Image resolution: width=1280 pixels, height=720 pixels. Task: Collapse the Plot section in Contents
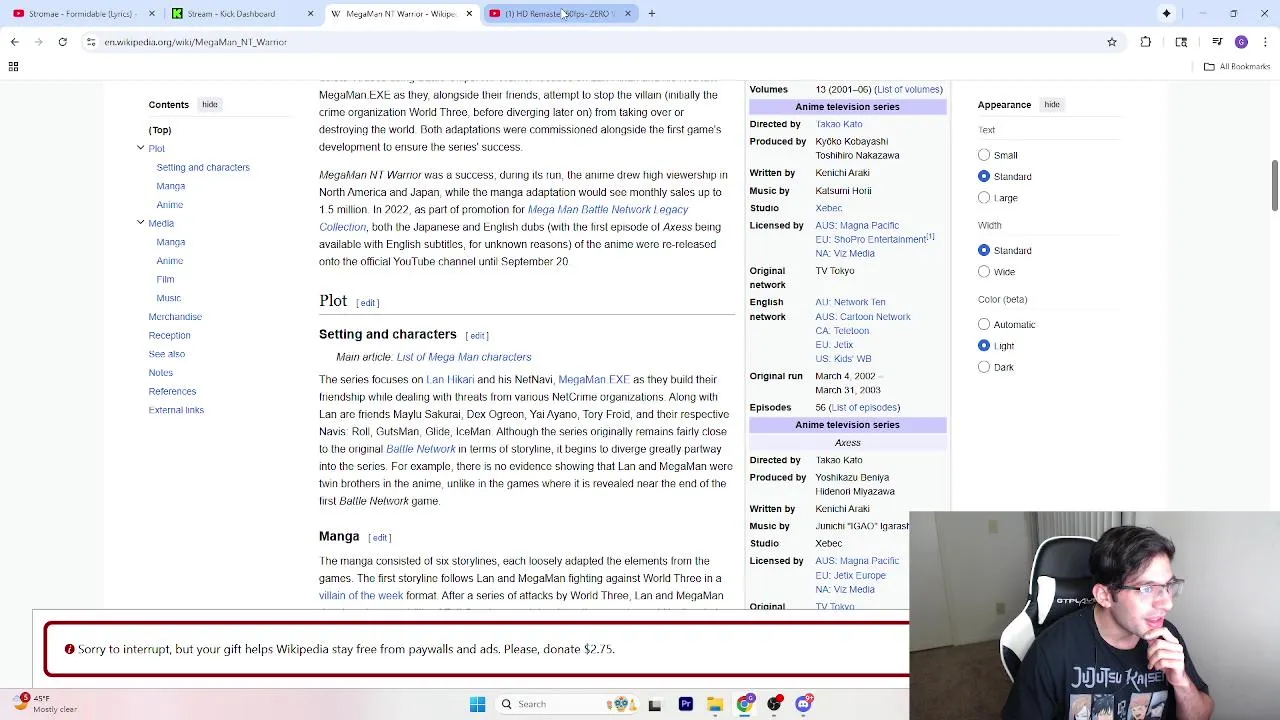tap(140, 148)
